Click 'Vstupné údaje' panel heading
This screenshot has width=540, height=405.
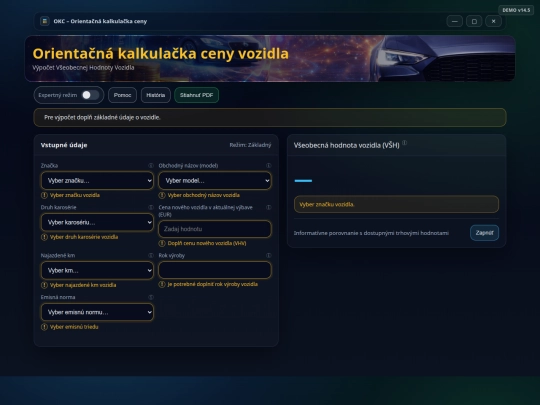tap(64, 145)
